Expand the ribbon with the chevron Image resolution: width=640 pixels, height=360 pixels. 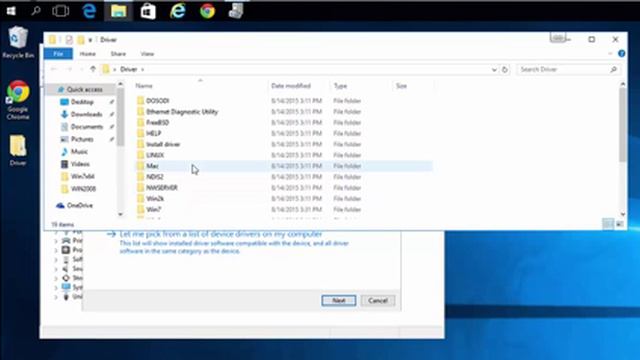click(x=610, y=53)
